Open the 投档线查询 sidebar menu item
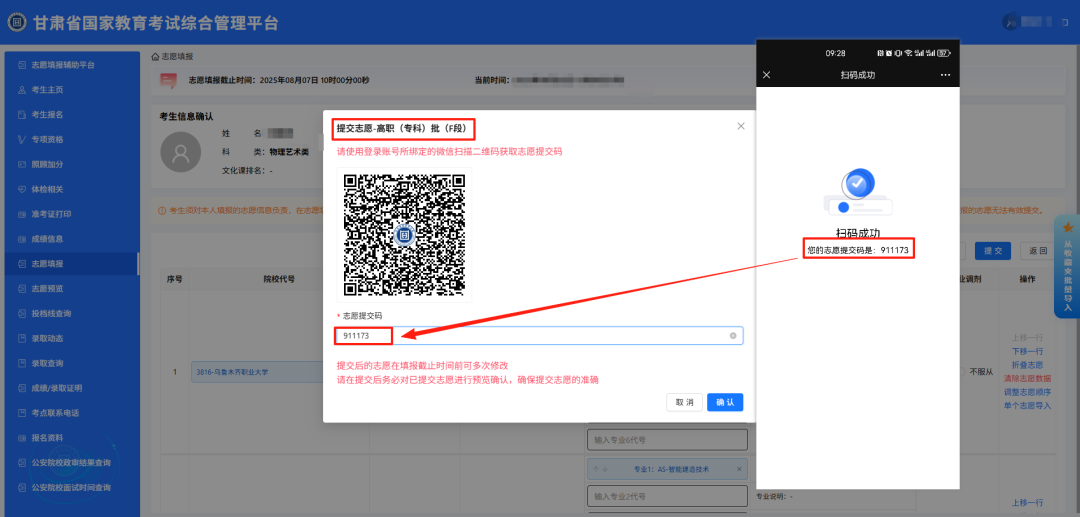 point(72,313)
